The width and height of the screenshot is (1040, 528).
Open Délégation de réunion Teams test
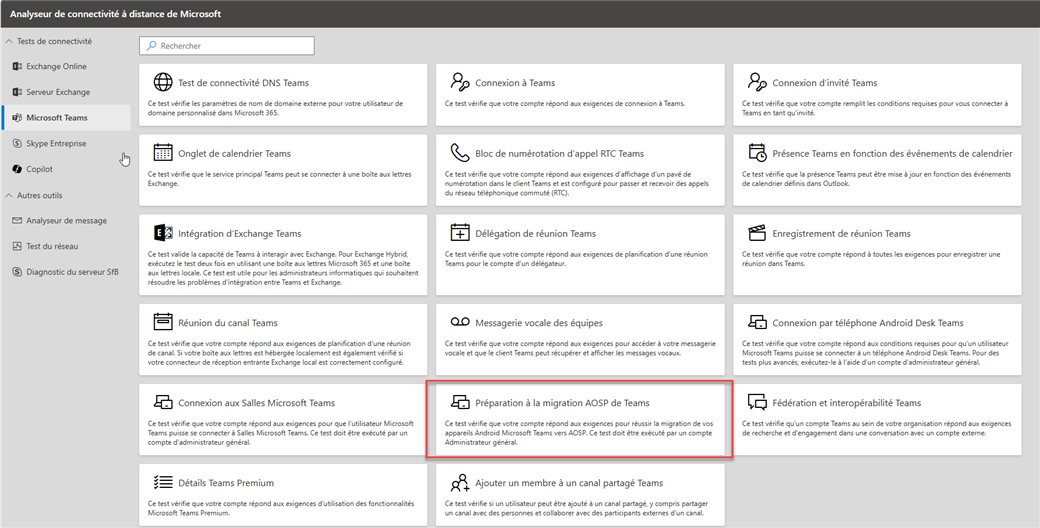[580, 255]
